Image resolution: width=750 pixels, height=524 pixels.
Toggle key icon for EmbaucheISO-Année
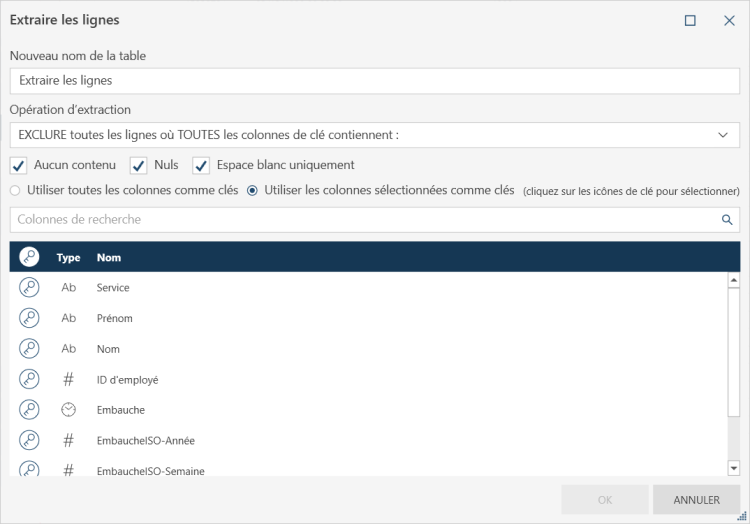29,440
